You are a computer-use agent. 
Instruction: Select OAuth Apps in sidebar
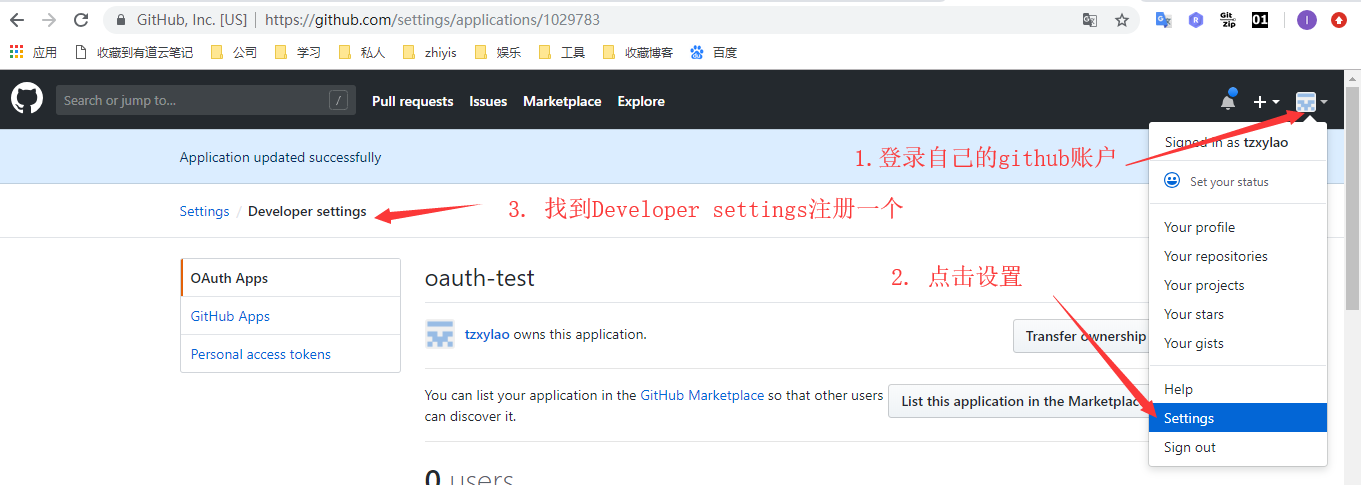(290, 278)
